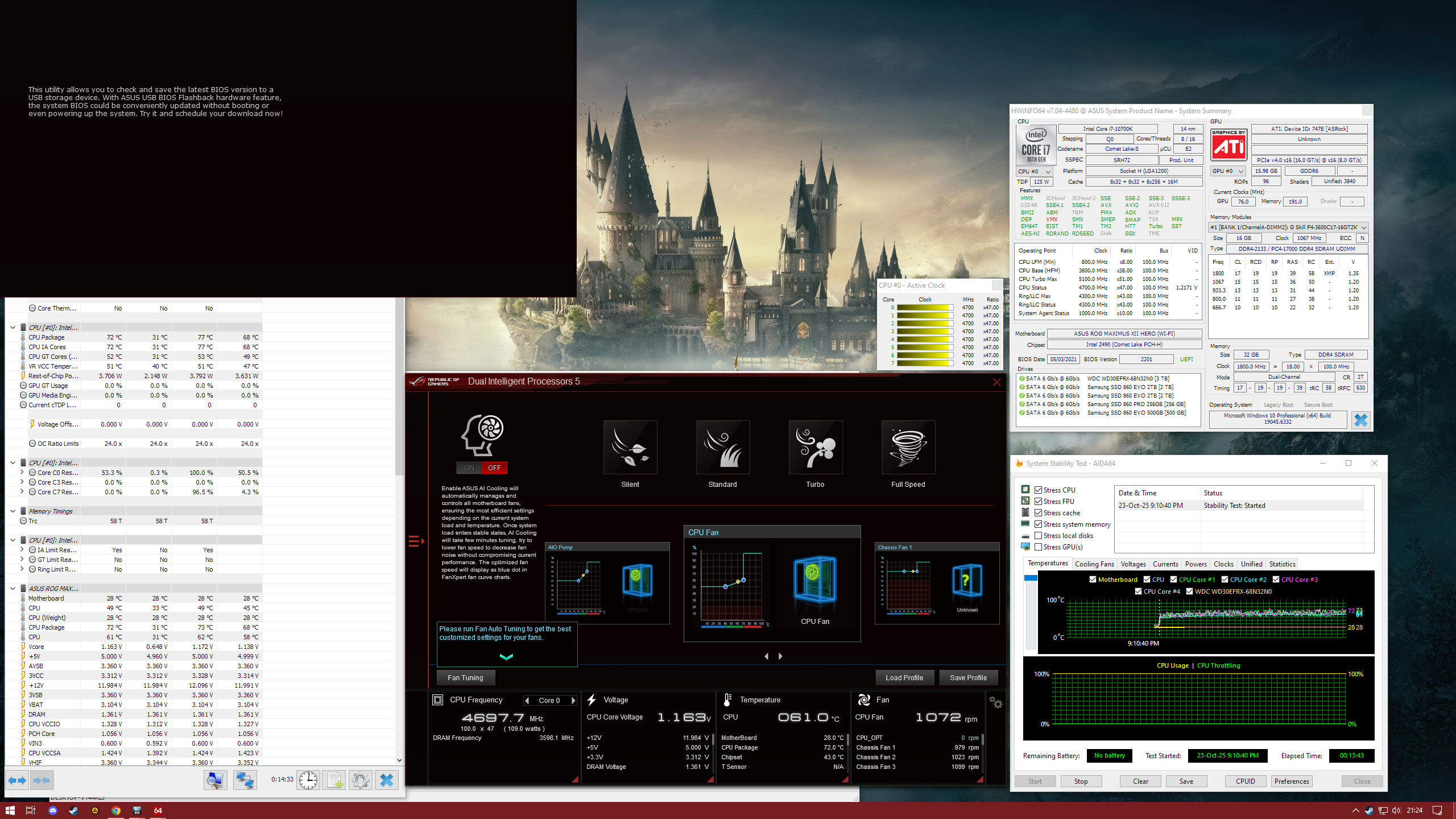Click the HWiNFO clock reset timer icon
Image resolution: width=1456 pixels, height=819 pixels.
pyautogui.click(x=308, y=780)
